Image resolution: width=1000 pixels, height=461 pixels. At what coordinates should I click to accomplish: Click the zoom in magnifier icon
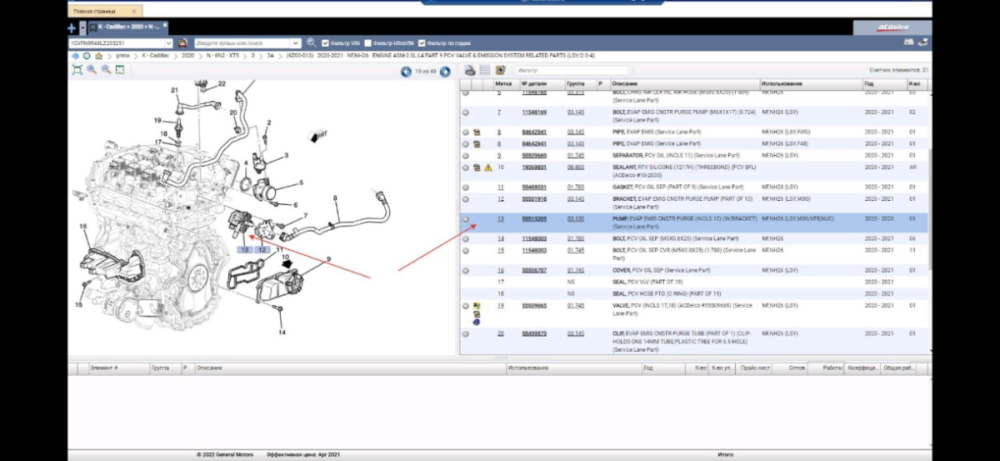[91, 70]
